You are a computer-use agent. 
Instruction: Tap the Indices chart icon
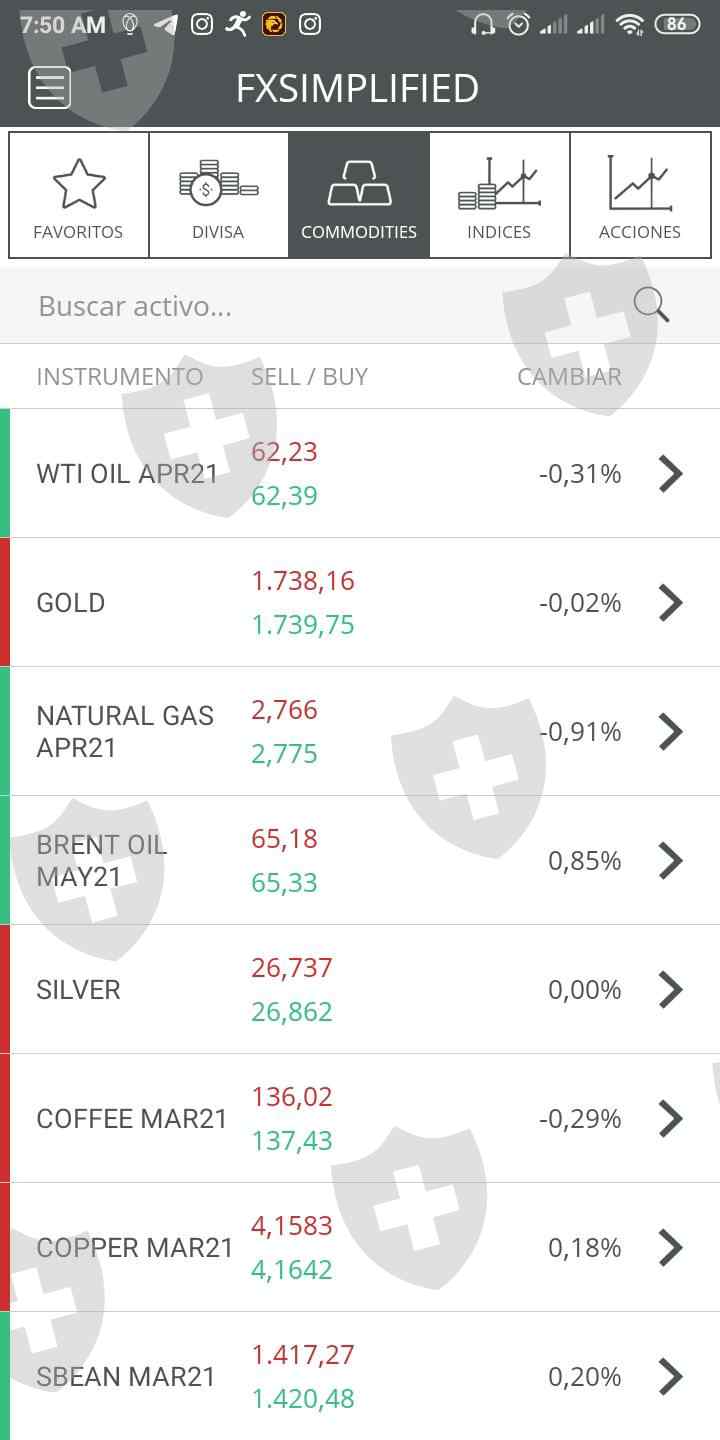tap(499, 184)
